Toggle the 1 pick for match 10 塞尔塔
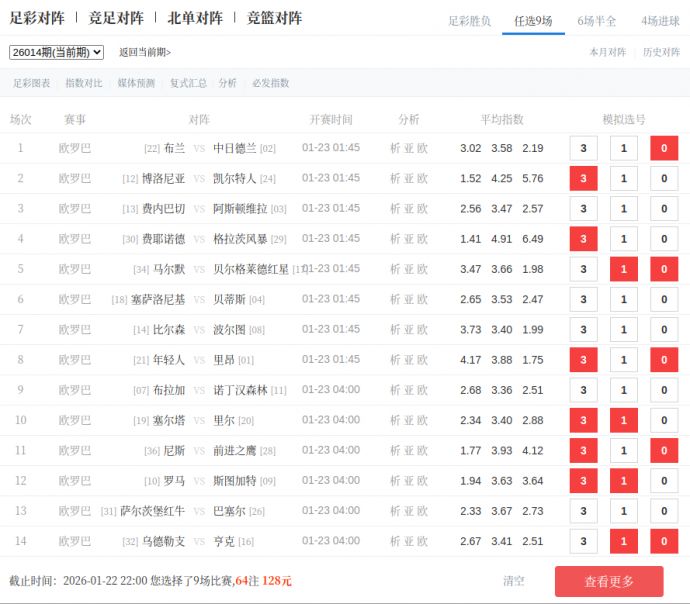This screenshot has height=604, width=690. click(x=623, y=420)
